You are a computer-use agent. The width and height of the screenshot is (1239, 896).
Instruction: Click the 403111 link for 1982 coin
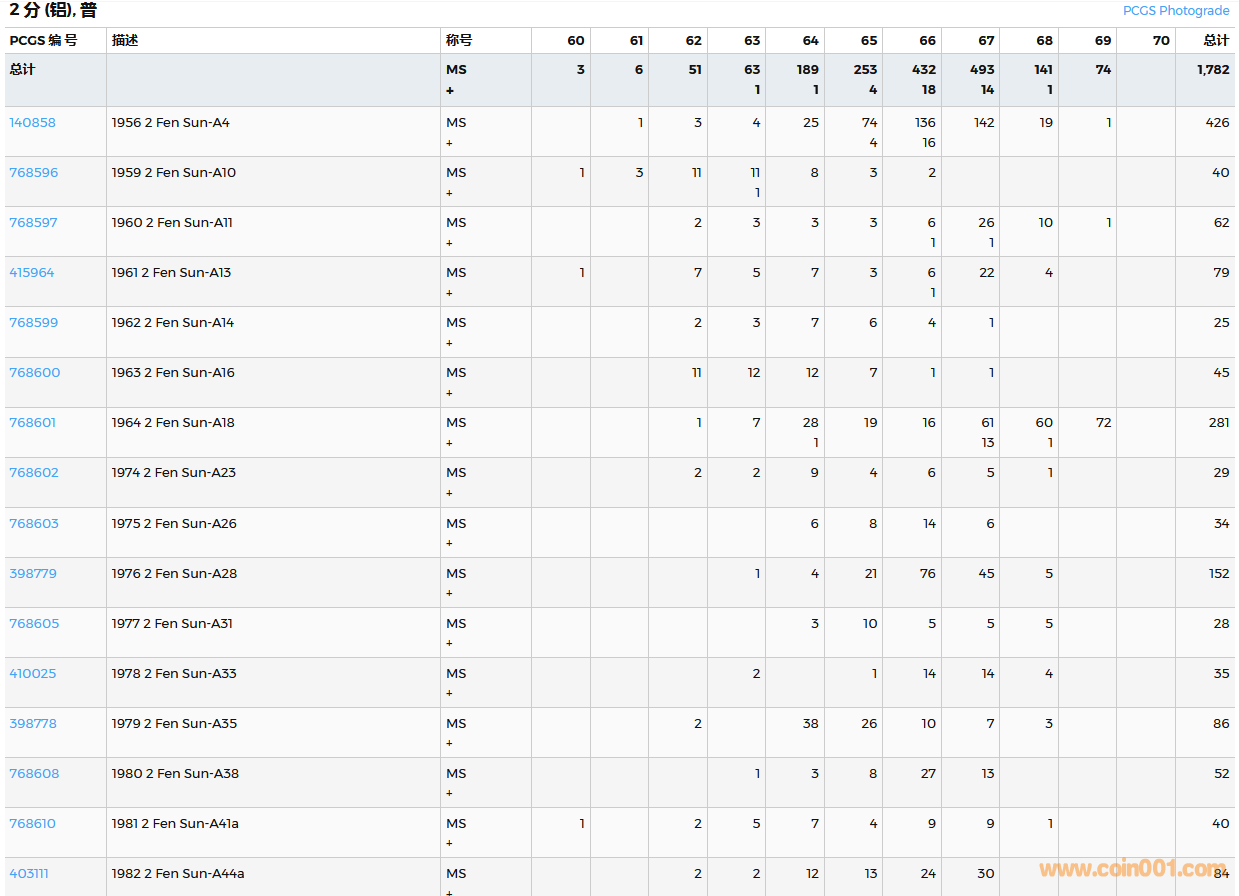29,874
